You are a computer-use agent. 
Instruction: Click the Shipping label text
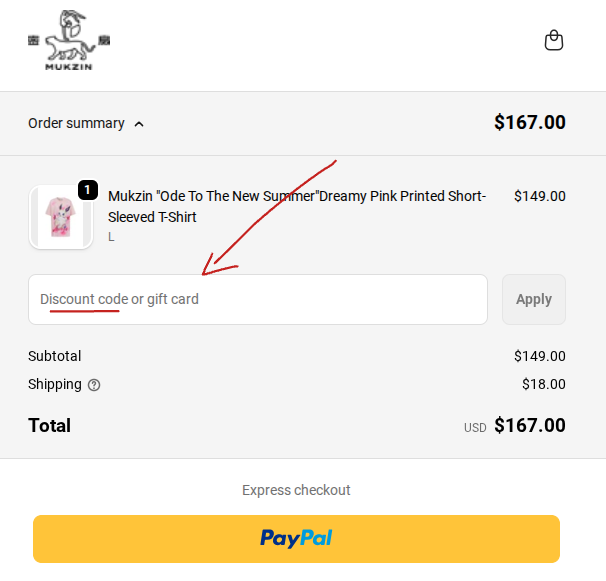point(55,384)
